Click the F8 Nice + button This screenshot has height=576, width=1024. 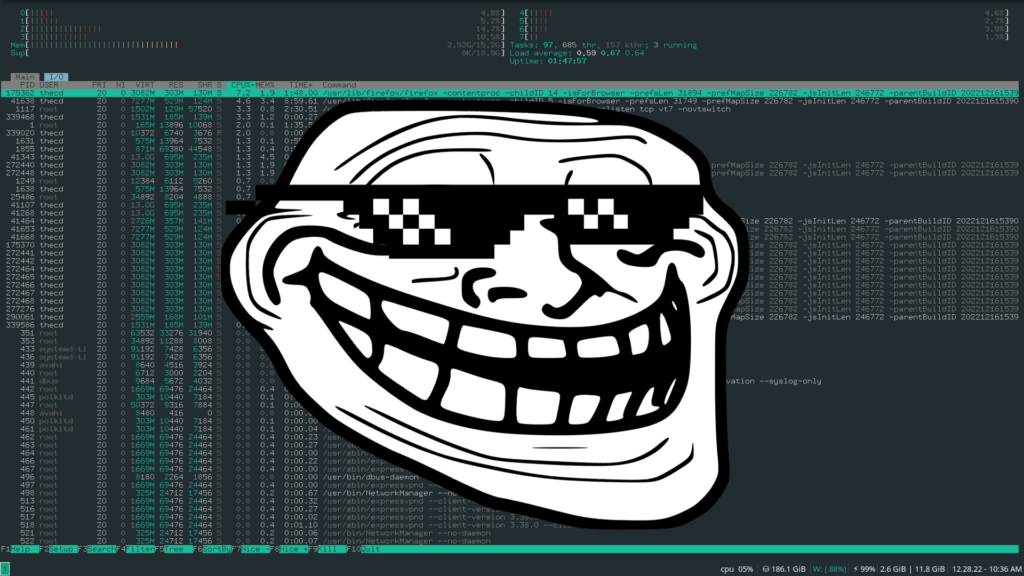coord(289,549)
